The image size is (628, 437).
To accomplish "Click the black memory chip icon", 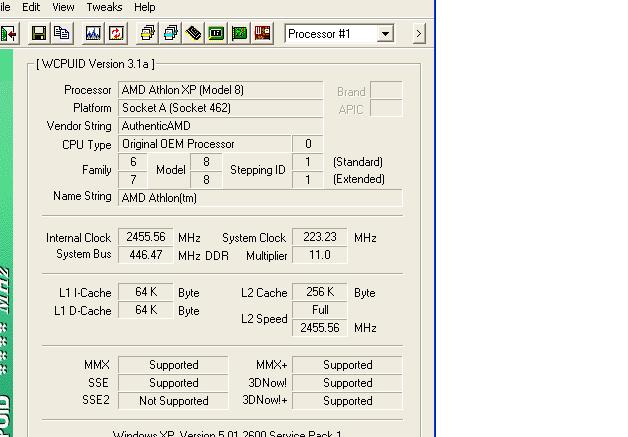I will coord(193,33).
